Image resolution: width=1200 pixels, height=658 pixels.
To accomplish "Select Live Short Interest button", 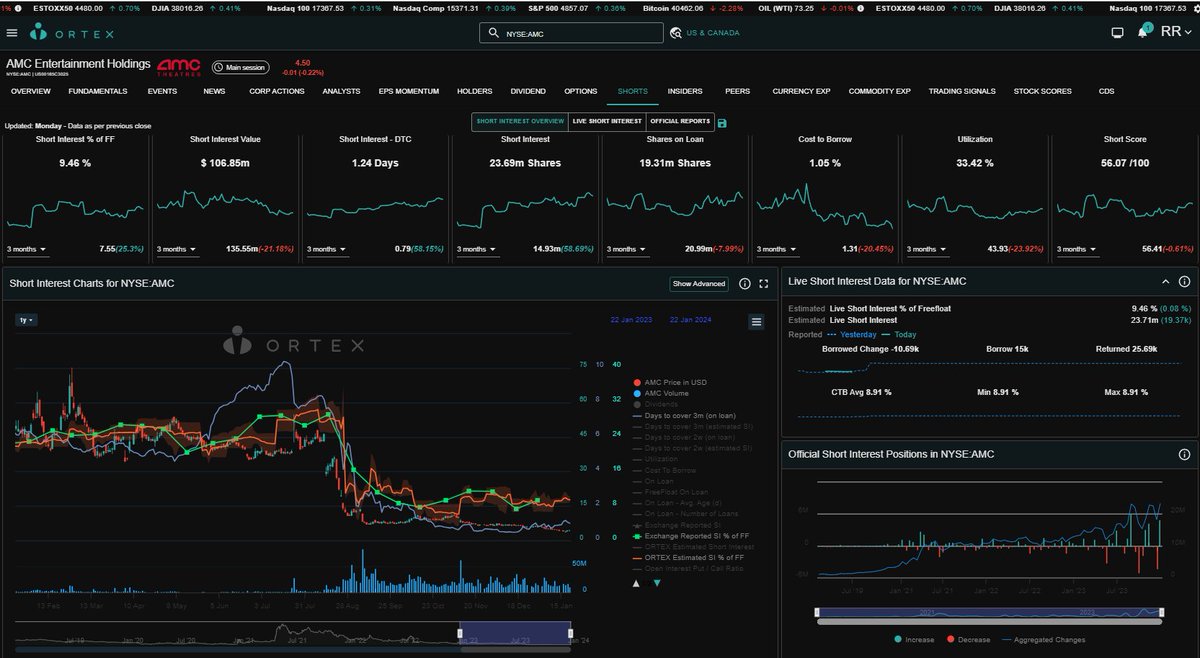I will point(606,122).
